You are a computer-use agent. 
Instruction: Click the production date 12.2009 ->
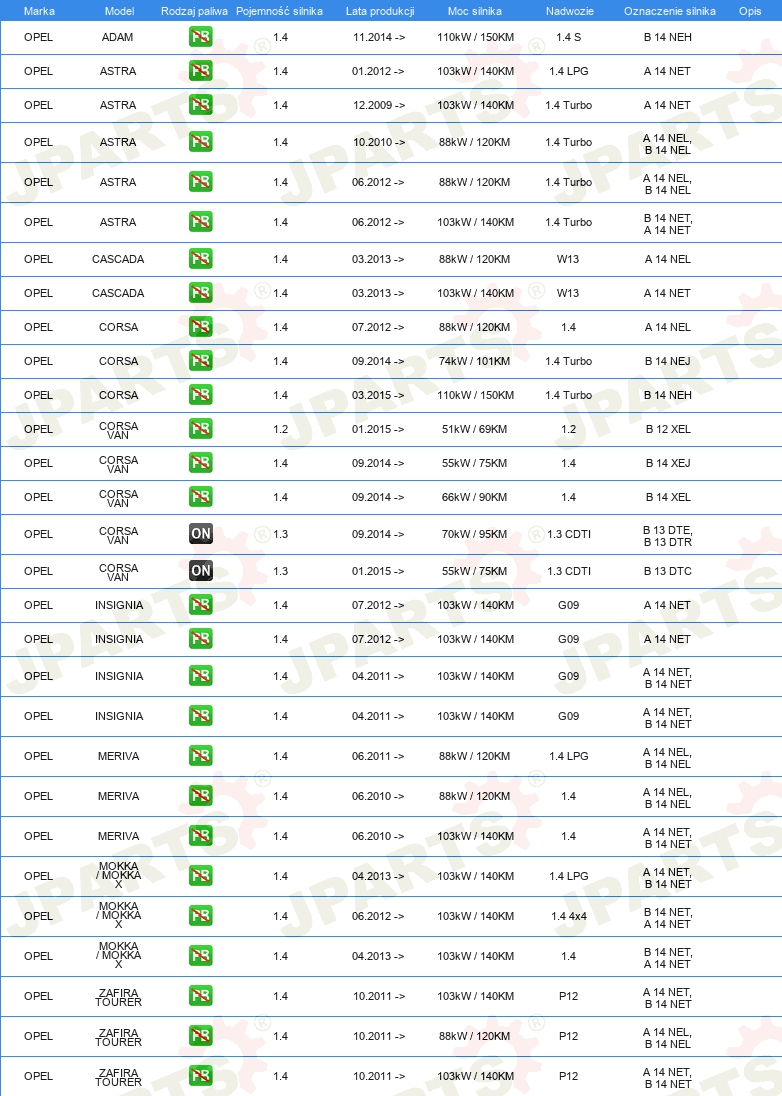[379, 105]
